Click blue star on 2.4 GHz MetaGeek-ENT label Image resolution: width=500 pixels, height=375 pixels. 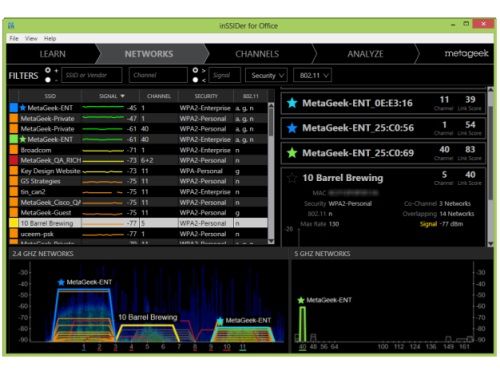click(x=61, y=282)
